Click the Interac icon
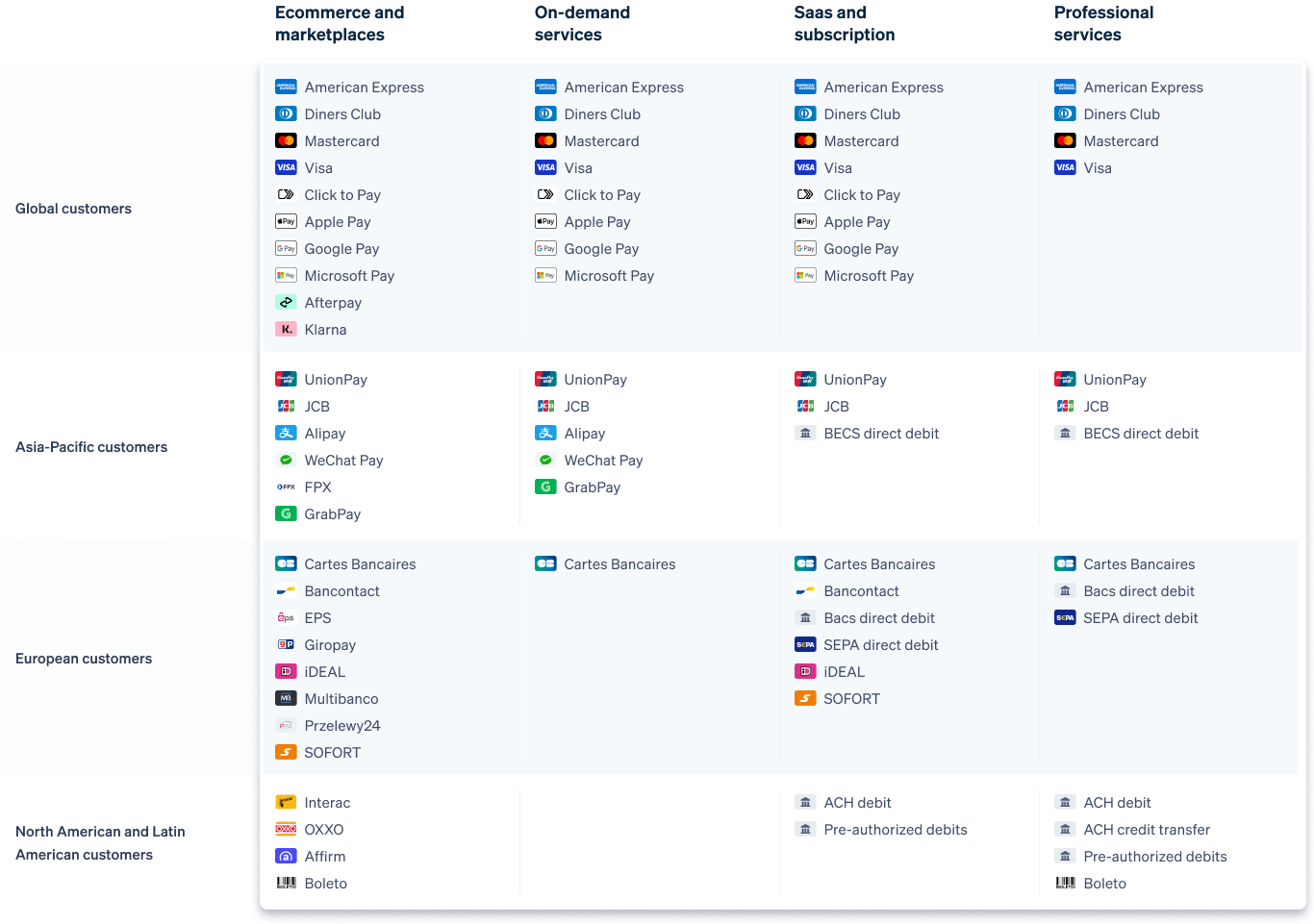The width and height of the screenshot is (1314, 924). click(x=286, y=802)
